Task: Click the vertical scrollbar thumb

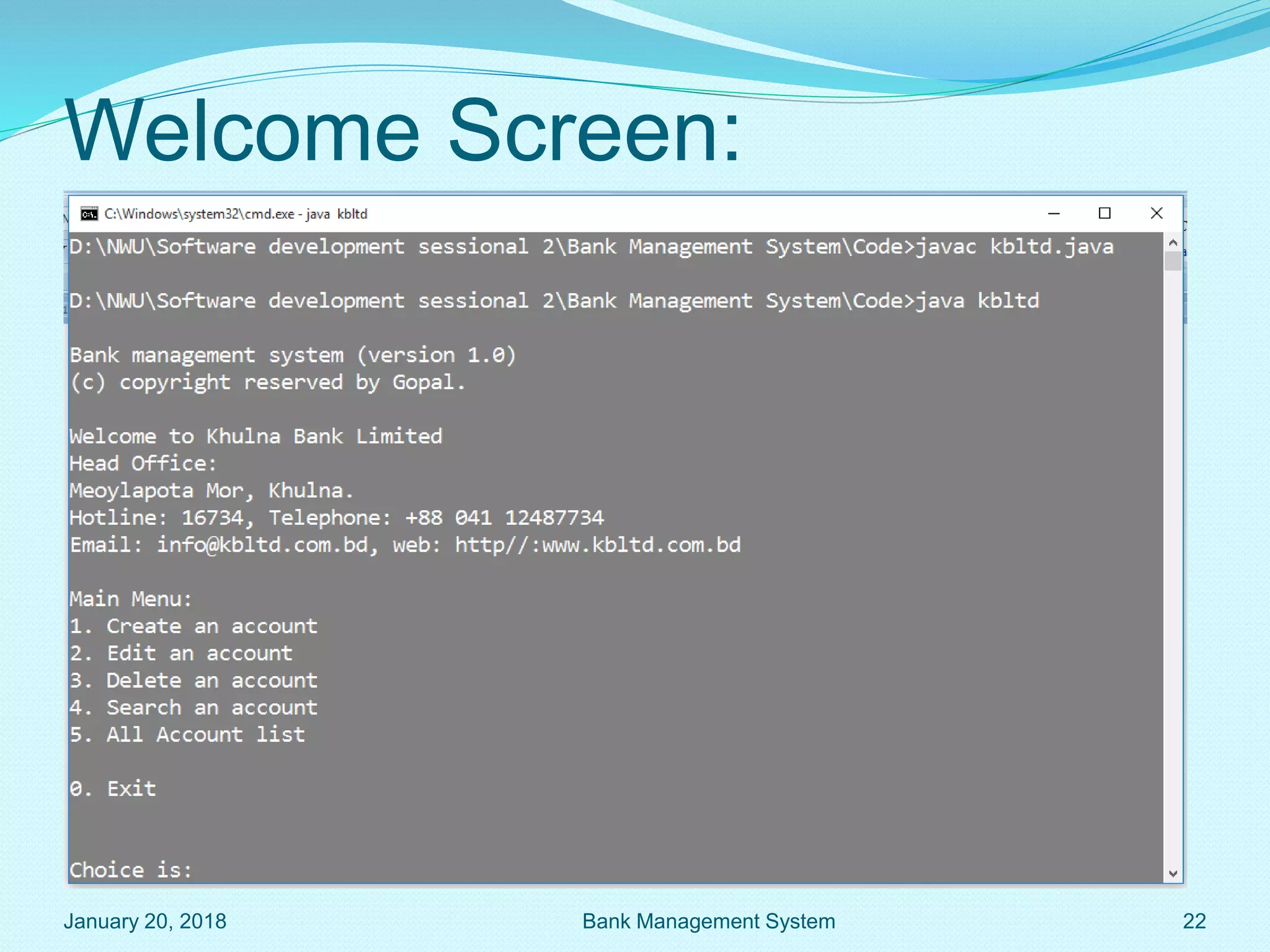Action: (x=1173, y=262)
